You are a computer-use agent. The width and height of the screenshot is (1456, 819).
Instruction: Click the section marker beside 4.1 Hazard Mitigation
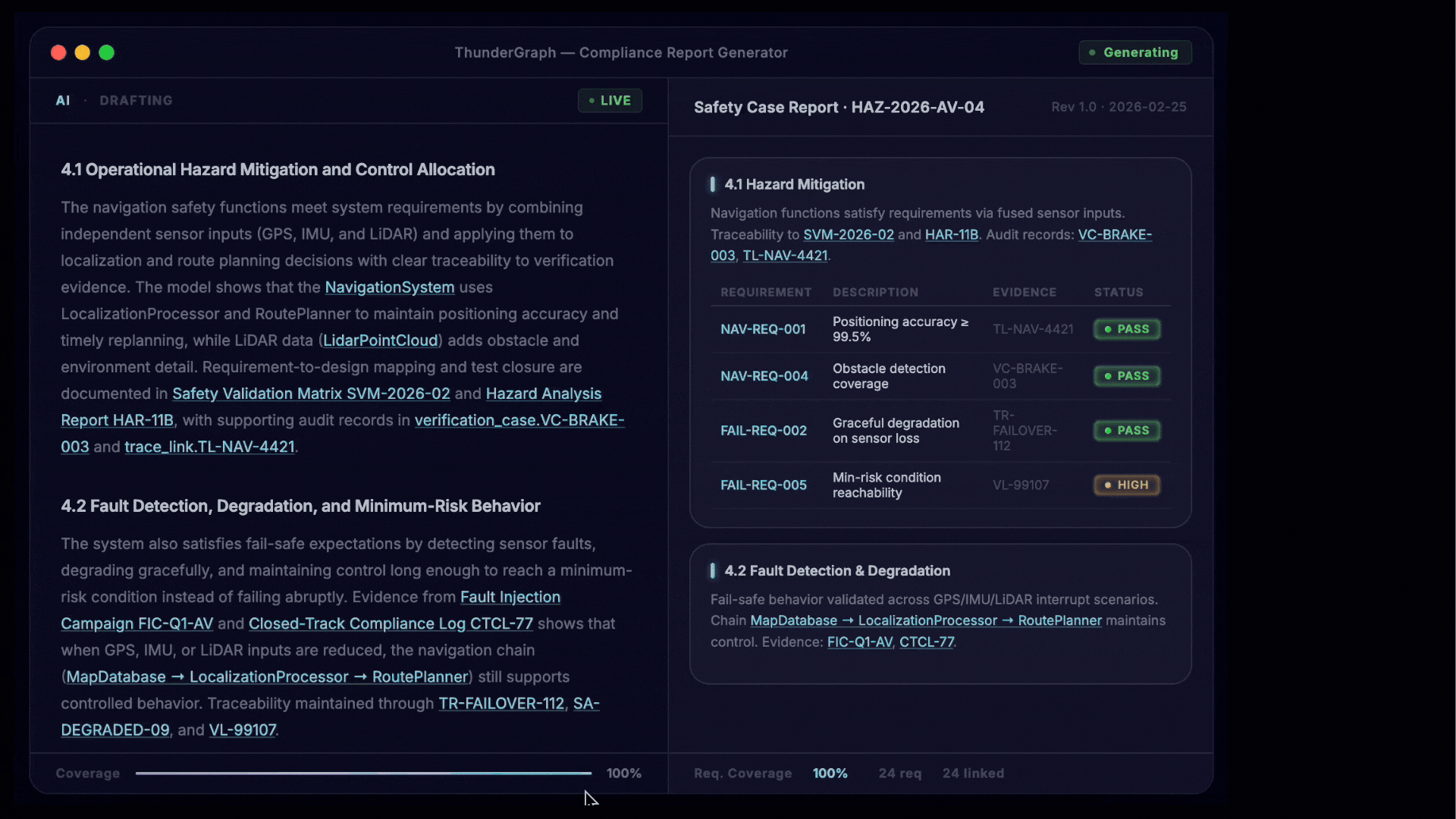point(714,184)
